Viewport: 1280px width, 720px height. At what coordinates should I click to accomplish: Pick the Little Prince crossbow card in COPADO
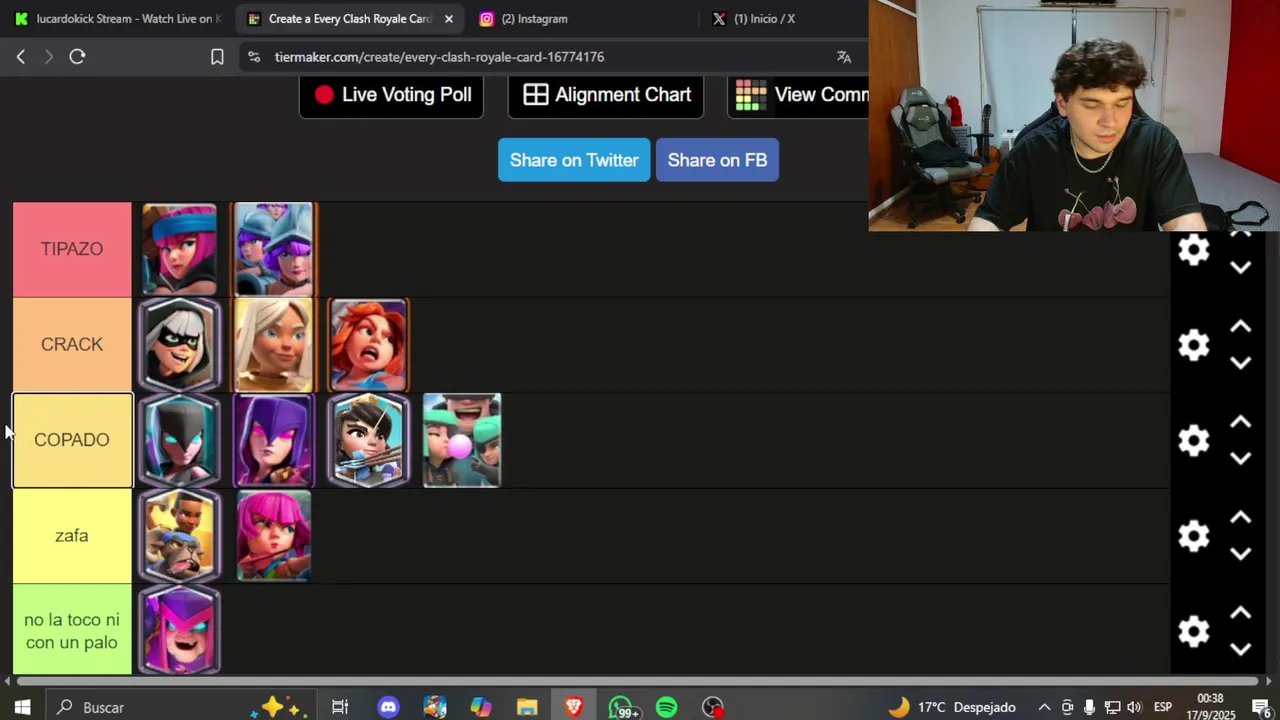[368, 440]
